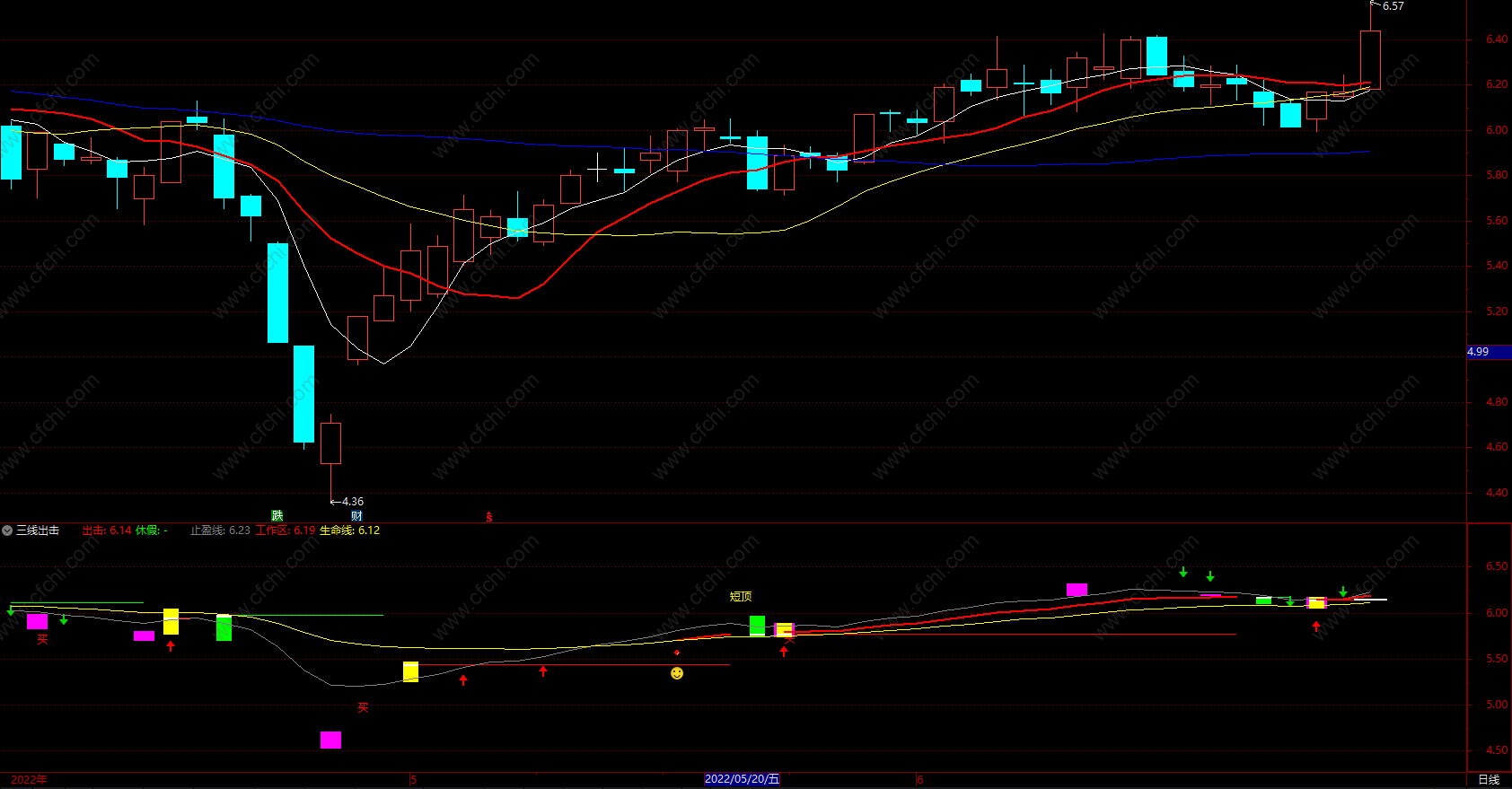Open the red $ dividend marker

coord(489,517)
